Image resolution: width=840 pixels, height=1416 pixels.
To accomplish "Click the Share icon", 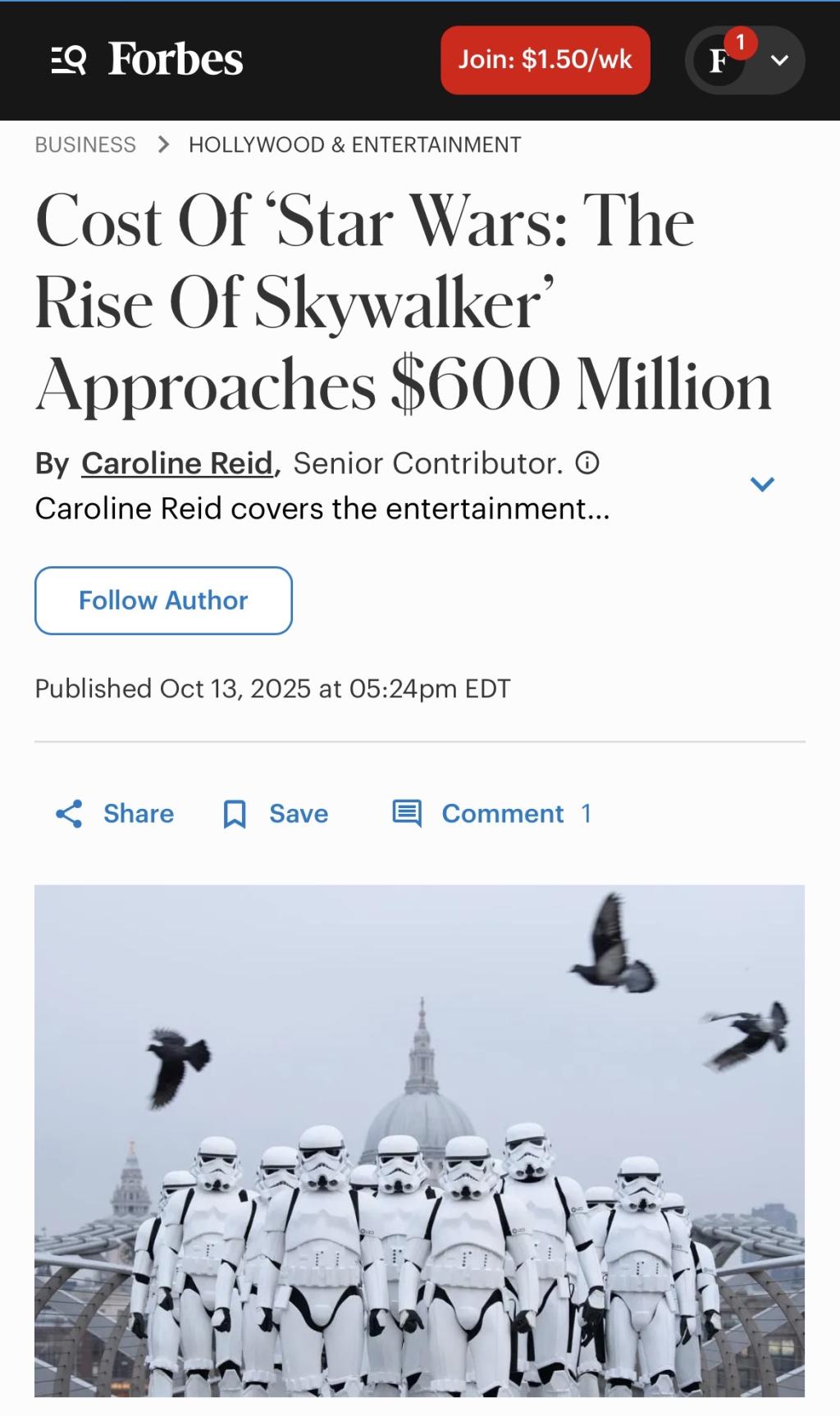I will click(69, 814).
